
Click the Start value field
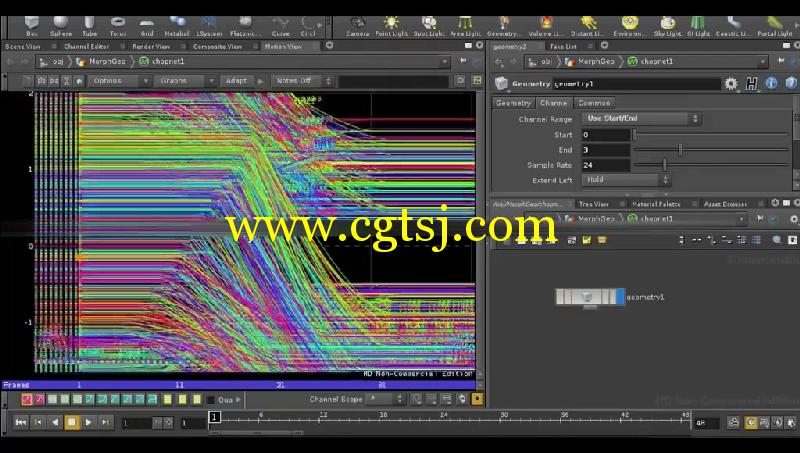click(606, 135)
